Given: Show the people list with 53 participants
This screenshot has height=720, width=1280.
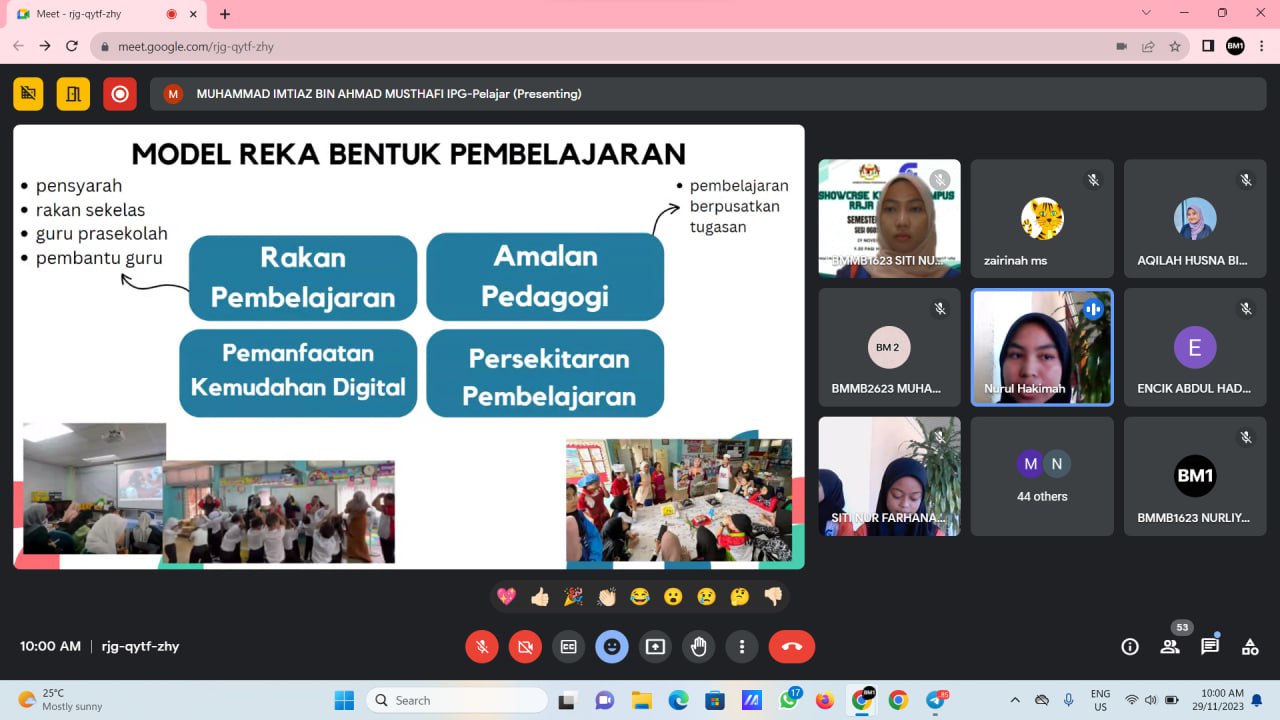Looking at the screenshot, I should tap(1170, 647).
